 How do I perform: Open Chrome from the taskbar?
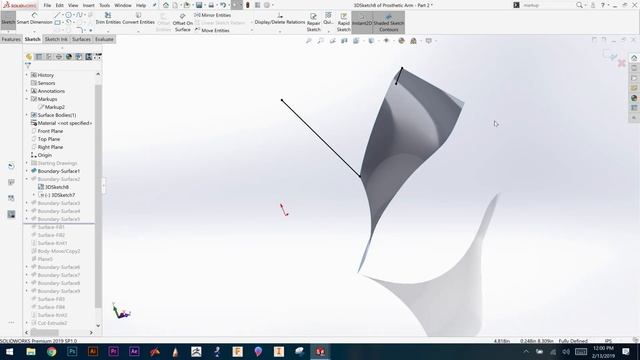point(51,351)
